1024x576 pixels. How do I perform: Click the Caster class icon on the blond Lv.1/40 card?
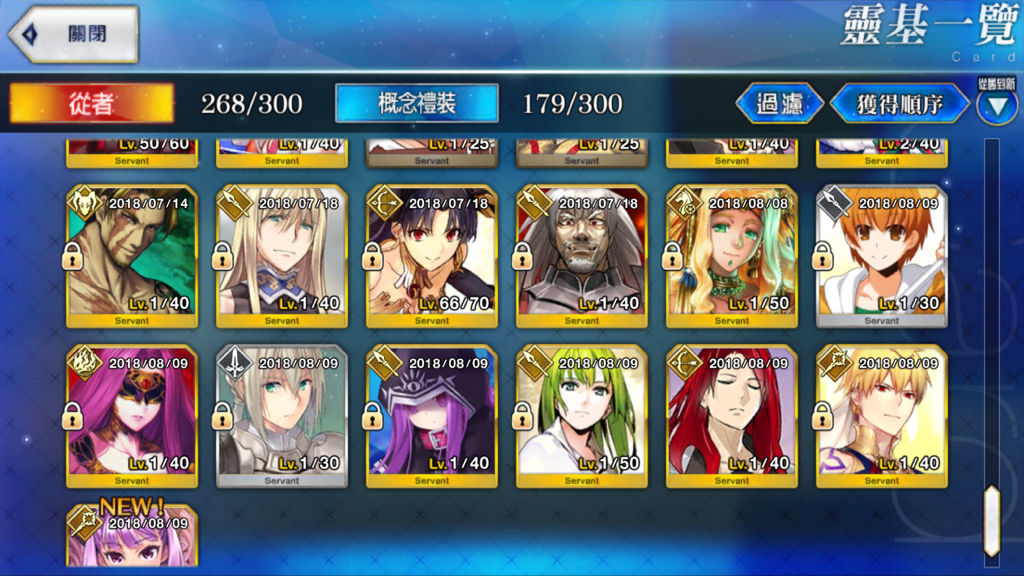[833, 363]
